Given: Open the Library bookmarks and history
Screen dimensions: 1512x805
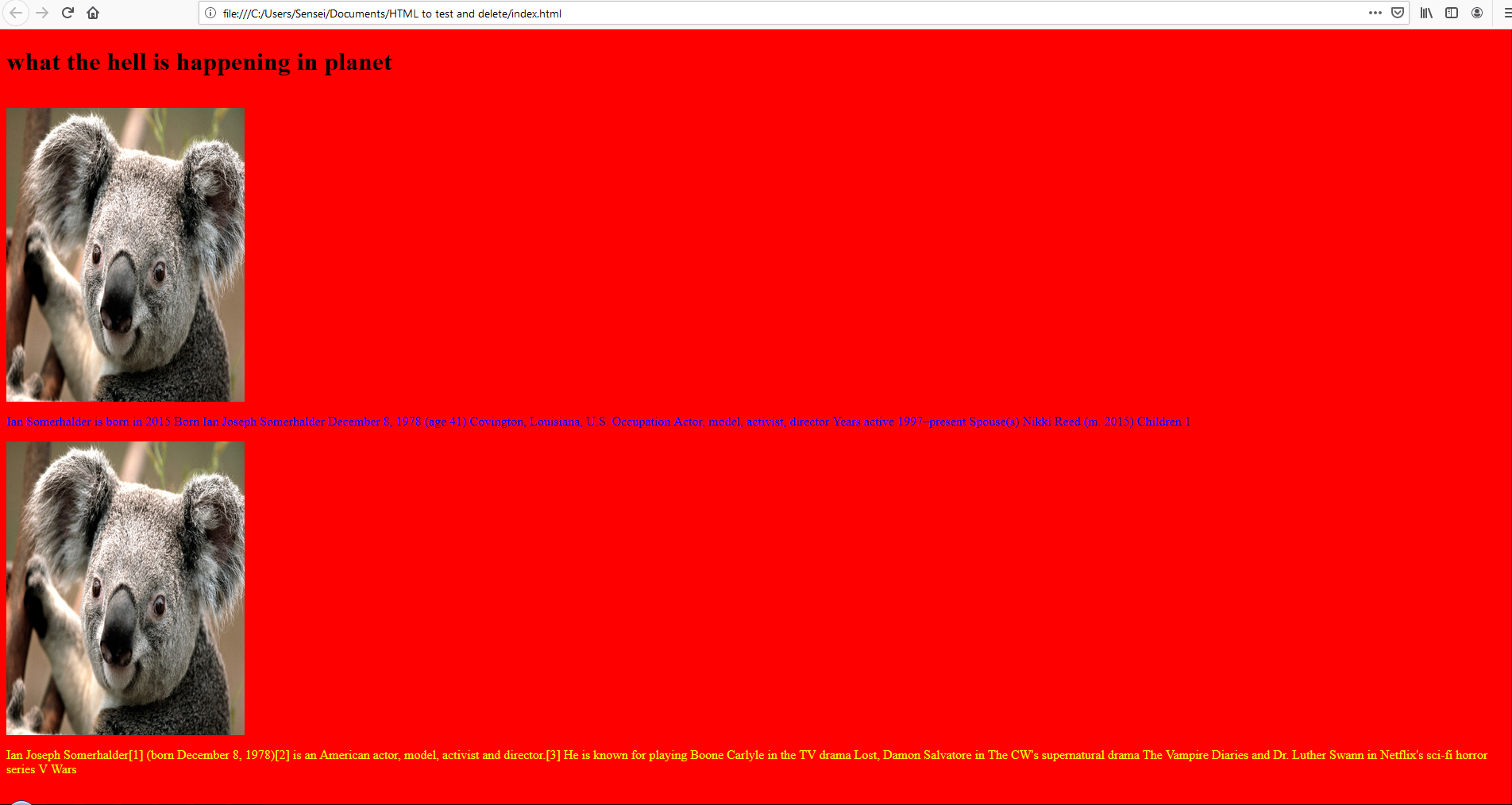Looking at the screenshot, I should coord(1426,13).
